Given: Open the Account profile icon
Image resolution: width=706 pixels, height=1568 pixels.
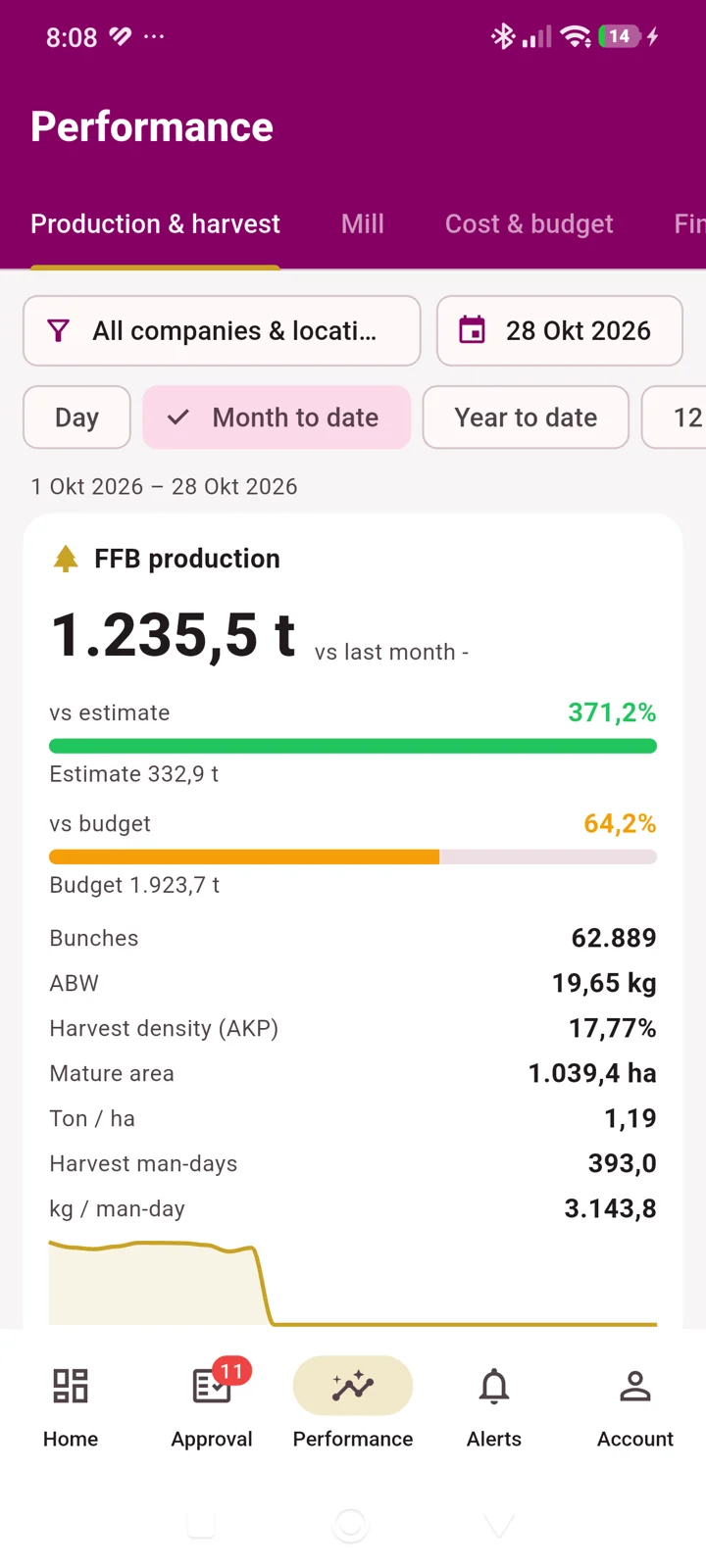Looking at the screenshot, I should click(635, 1386).
